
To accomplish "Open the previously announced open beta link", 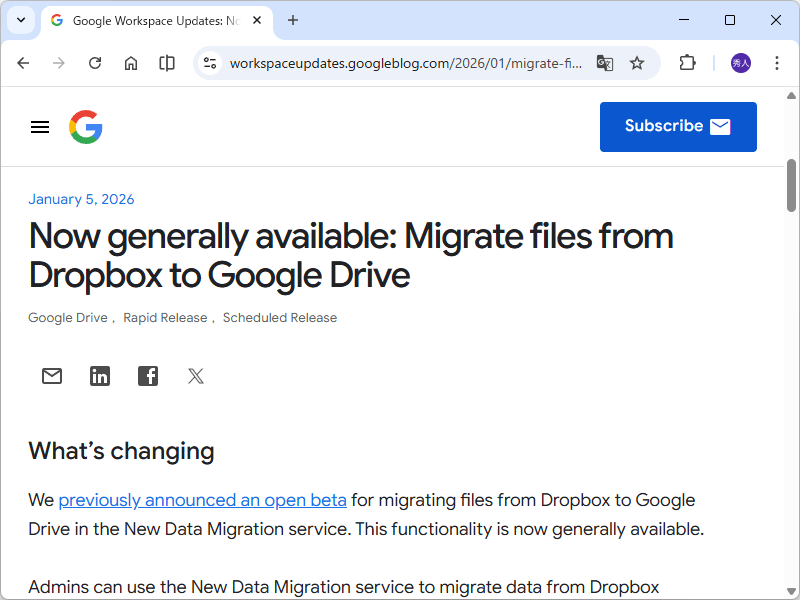I will coord(203,500).
